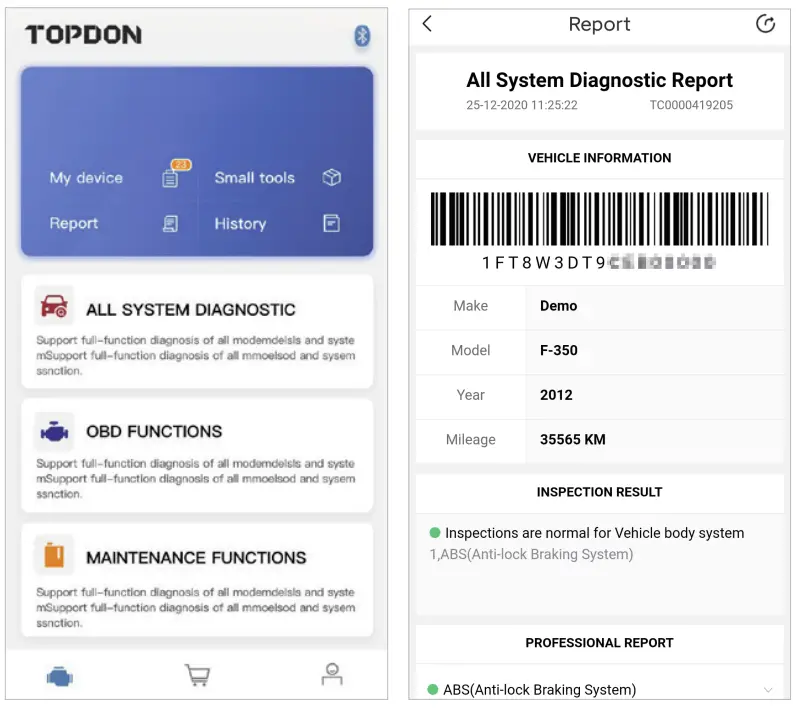Tap the Bluetooth connection icon

[x=362, y=36]
